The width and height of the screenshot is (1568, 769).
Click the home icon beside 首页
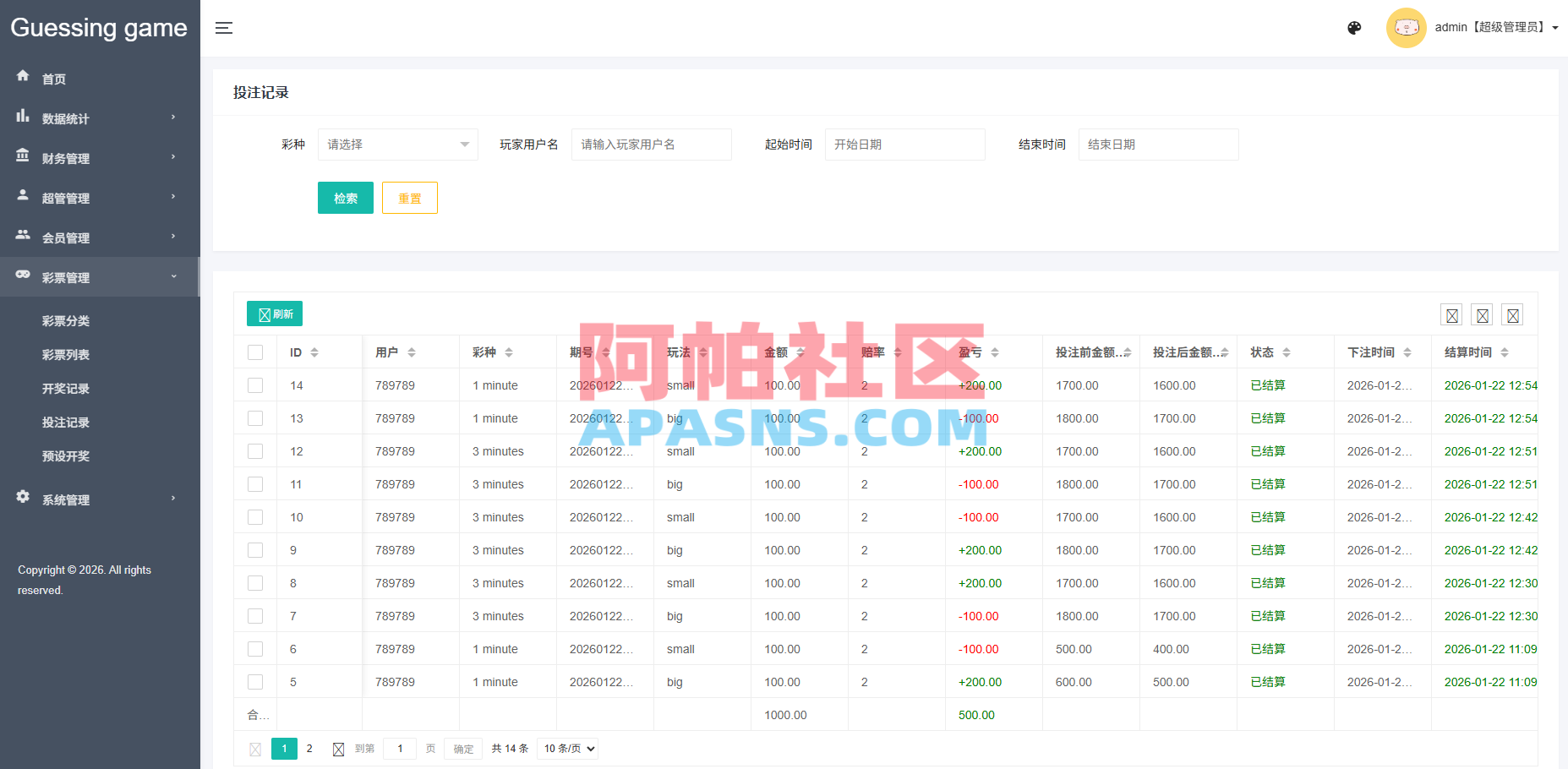click(x=23, y=75)
